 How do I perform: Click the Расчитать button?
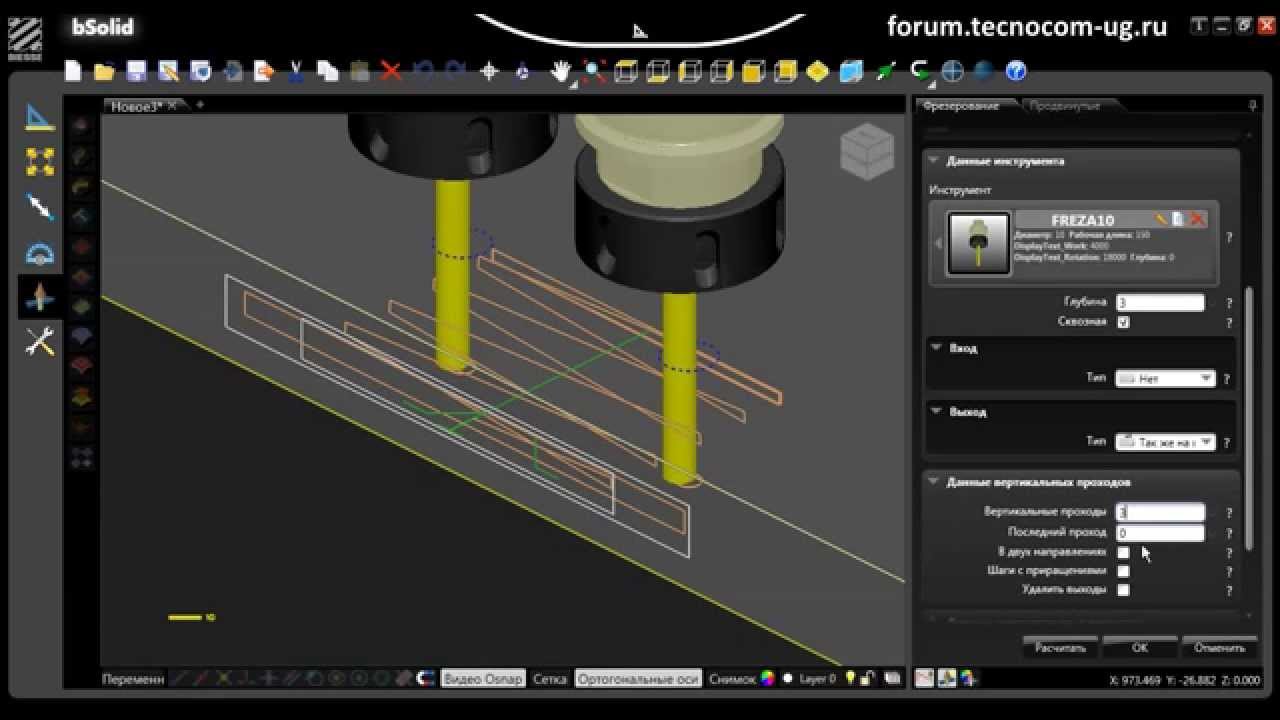[1060, 647]
